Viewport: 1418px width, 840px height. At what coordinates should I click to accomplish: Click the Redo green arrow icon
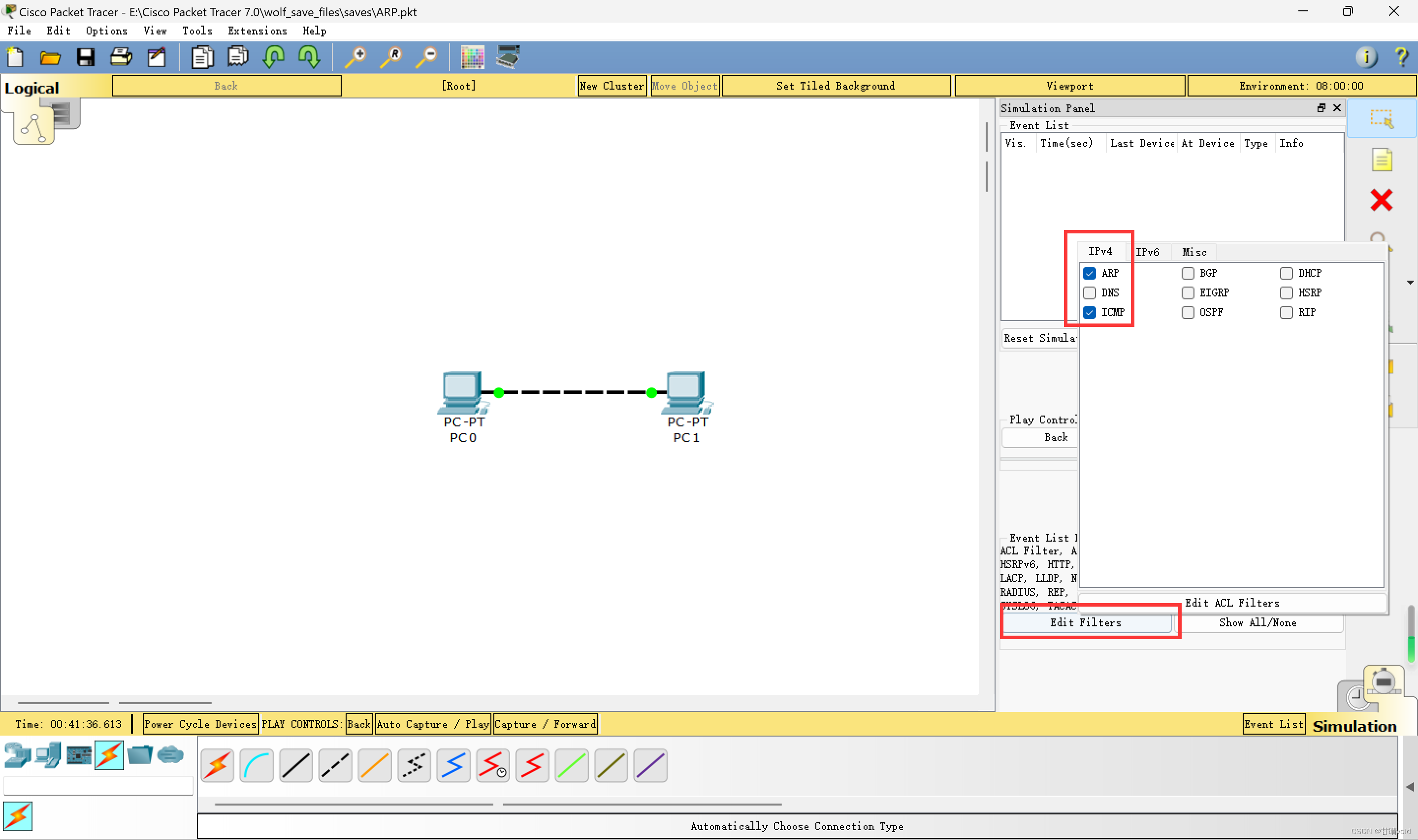click(x=310, y=57)
